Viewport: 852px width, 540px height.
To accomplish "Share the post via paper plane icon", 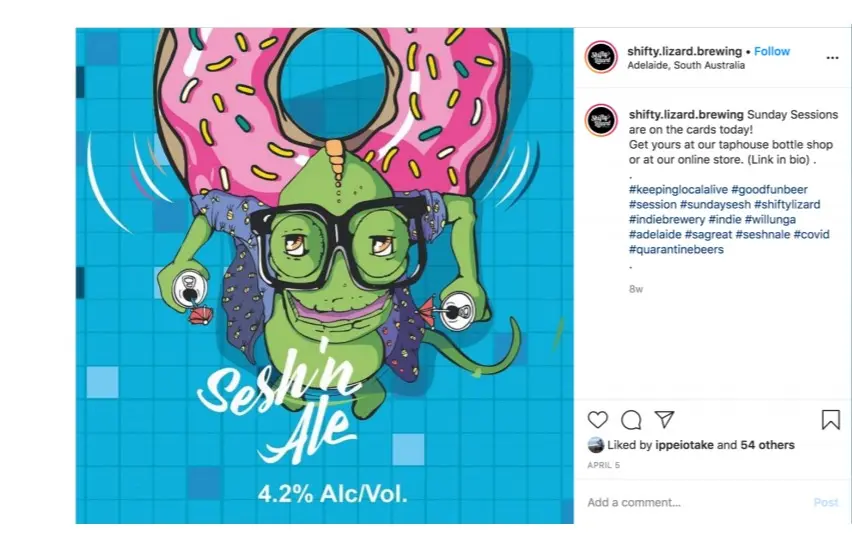I will 664,419.
